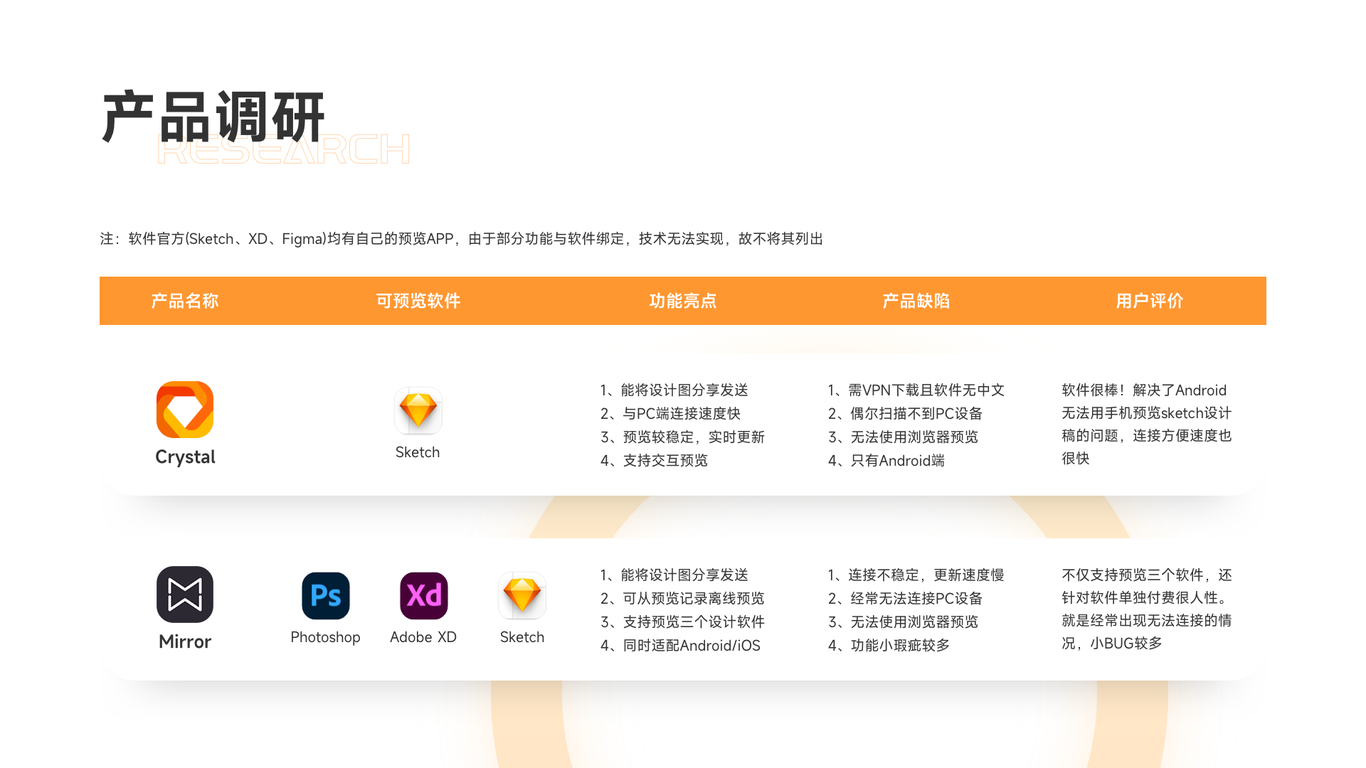
Task: Click the Photoshop label
Action: click(x=326, y=637)
